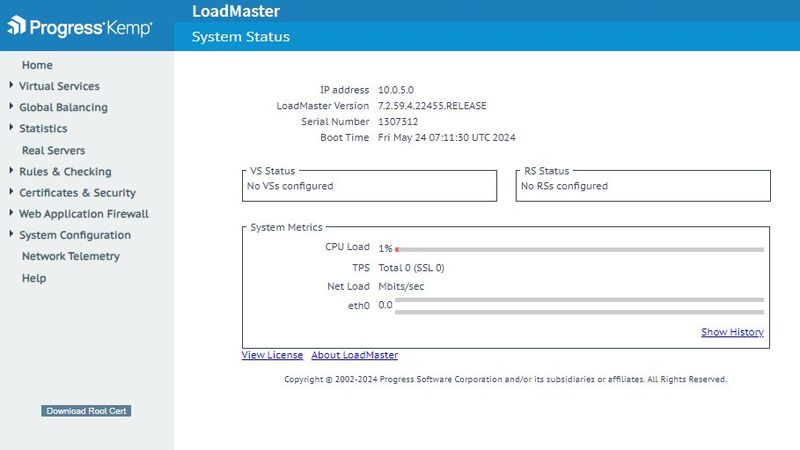Expand Certificates & Security arrow
Viewport: 800px width, 450px height.
(x=11, y=191)
